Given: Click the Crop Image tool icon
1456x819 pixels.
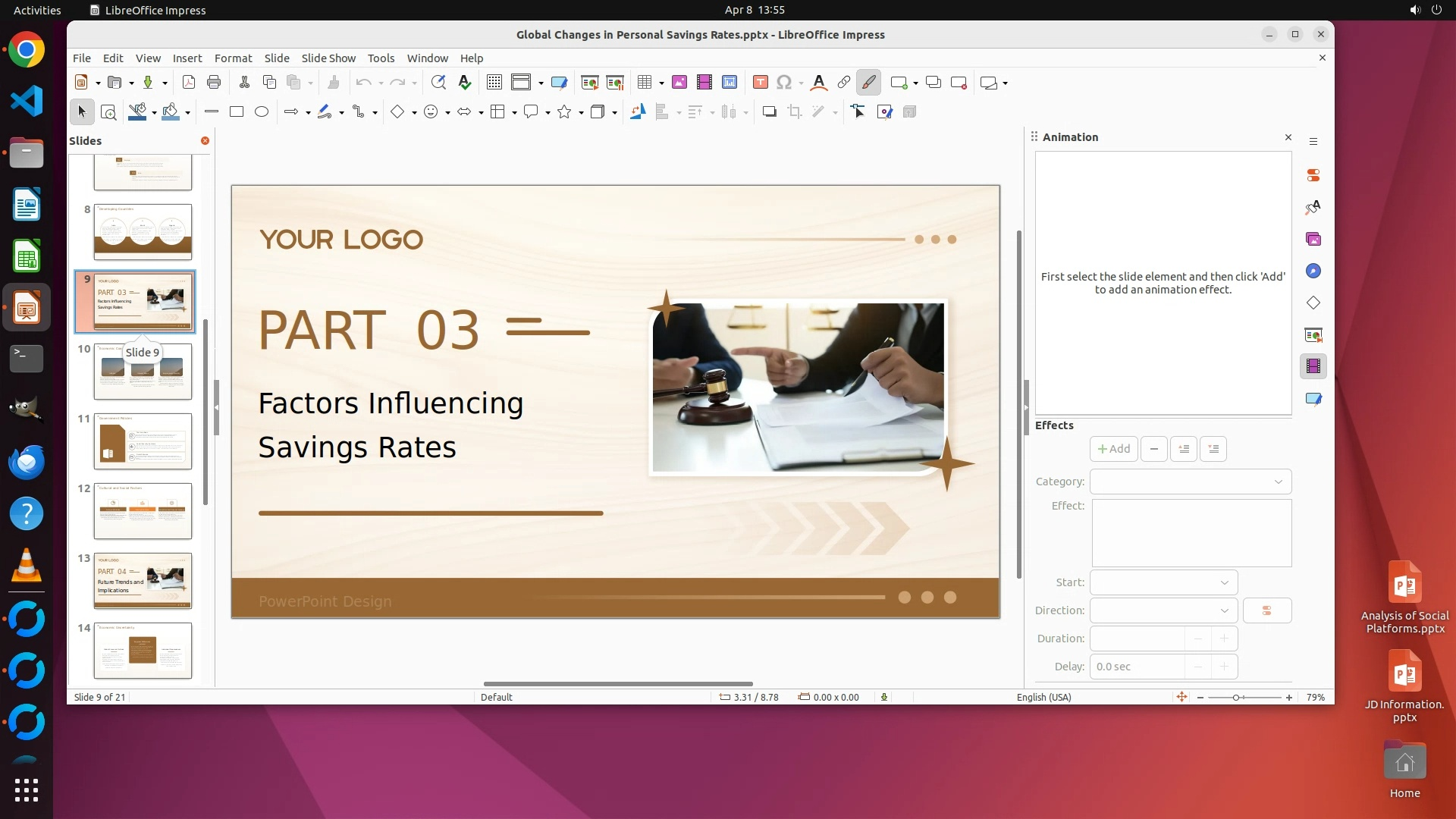Looking at the screenshot, I should click(x=795, y=112).
